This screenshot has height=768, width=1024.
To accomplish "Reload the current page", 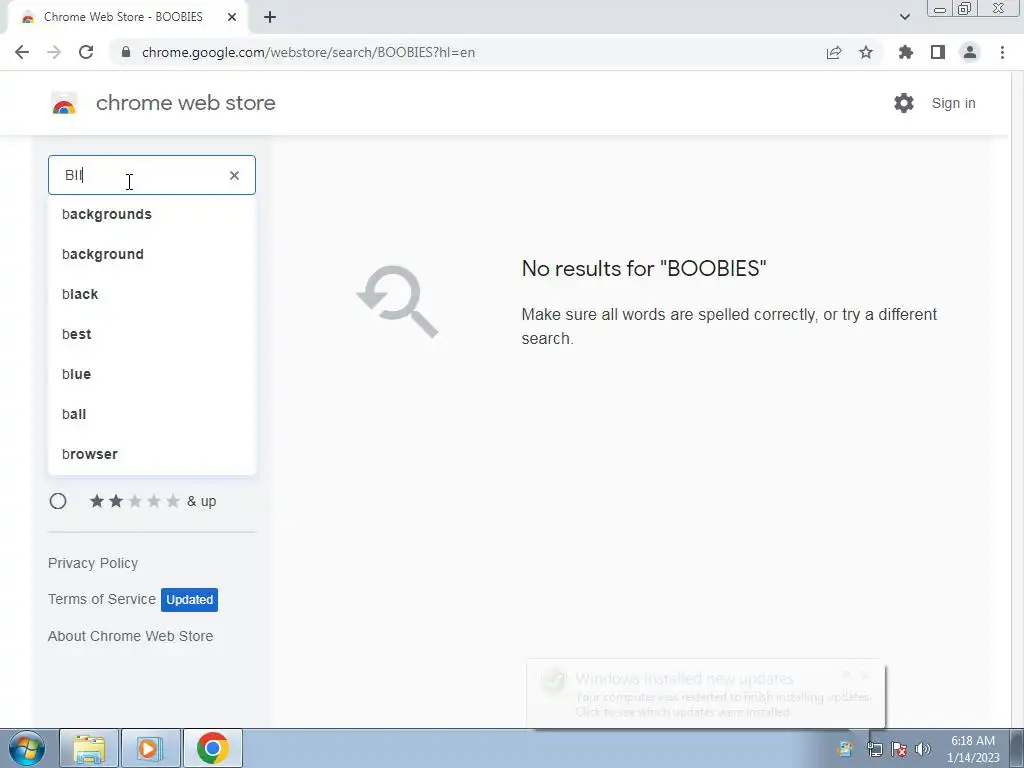I will click(x=86, y=52).
